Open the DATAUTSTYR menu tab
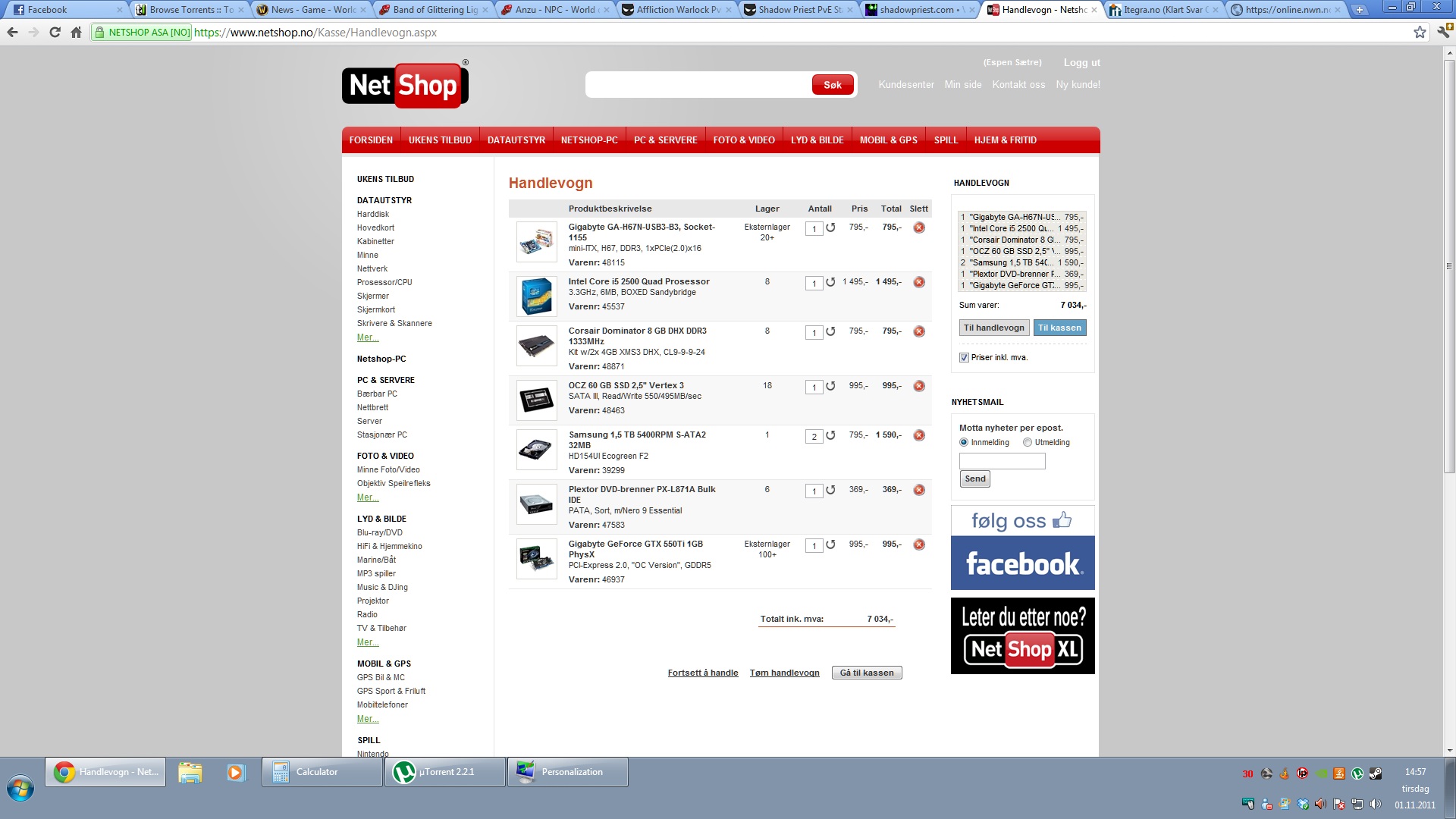This screenshot has width=1456, height=819. pos(516,140)
